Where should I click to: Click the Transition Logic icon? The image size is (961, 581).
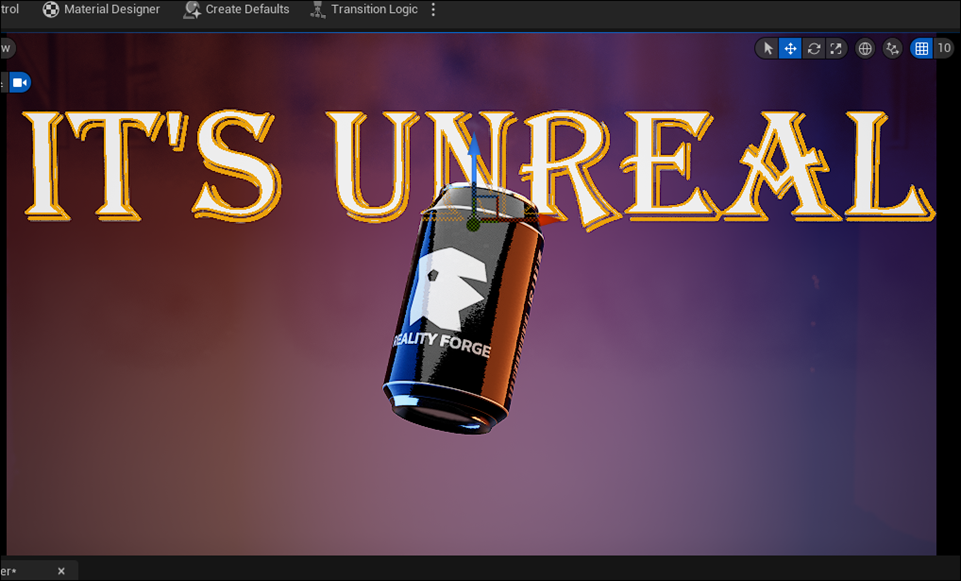318,9
